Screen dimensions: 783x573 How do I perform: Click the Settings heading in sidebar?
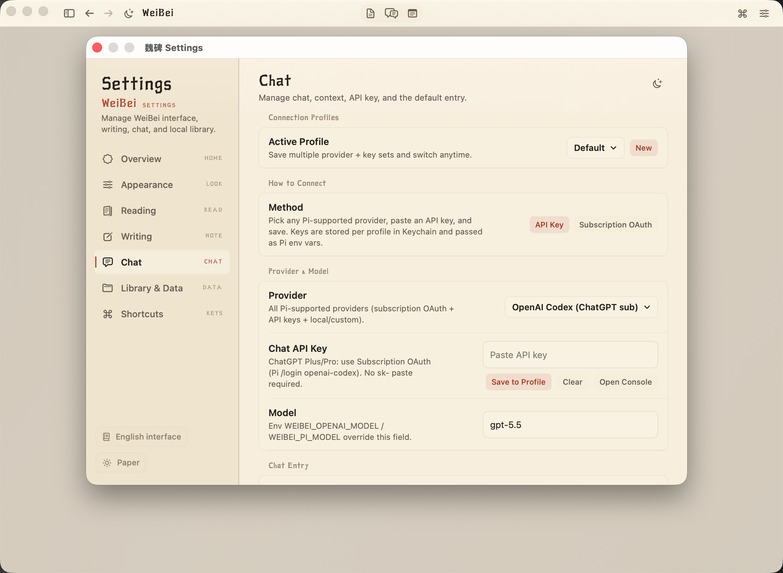coord(137,84)
